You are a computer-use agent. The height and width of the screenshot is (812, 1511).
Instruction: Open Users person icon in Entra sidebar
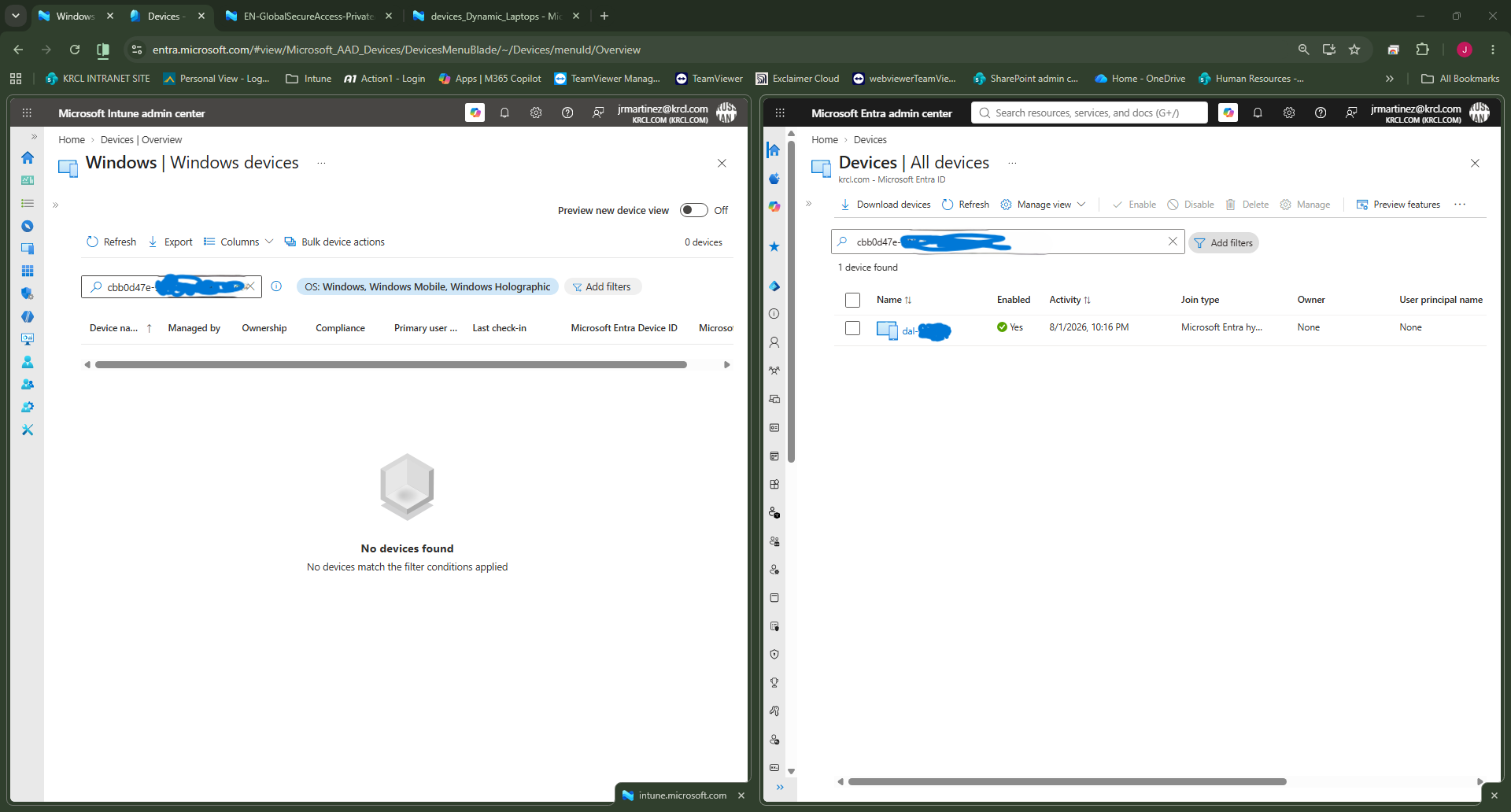click(774, 342)
